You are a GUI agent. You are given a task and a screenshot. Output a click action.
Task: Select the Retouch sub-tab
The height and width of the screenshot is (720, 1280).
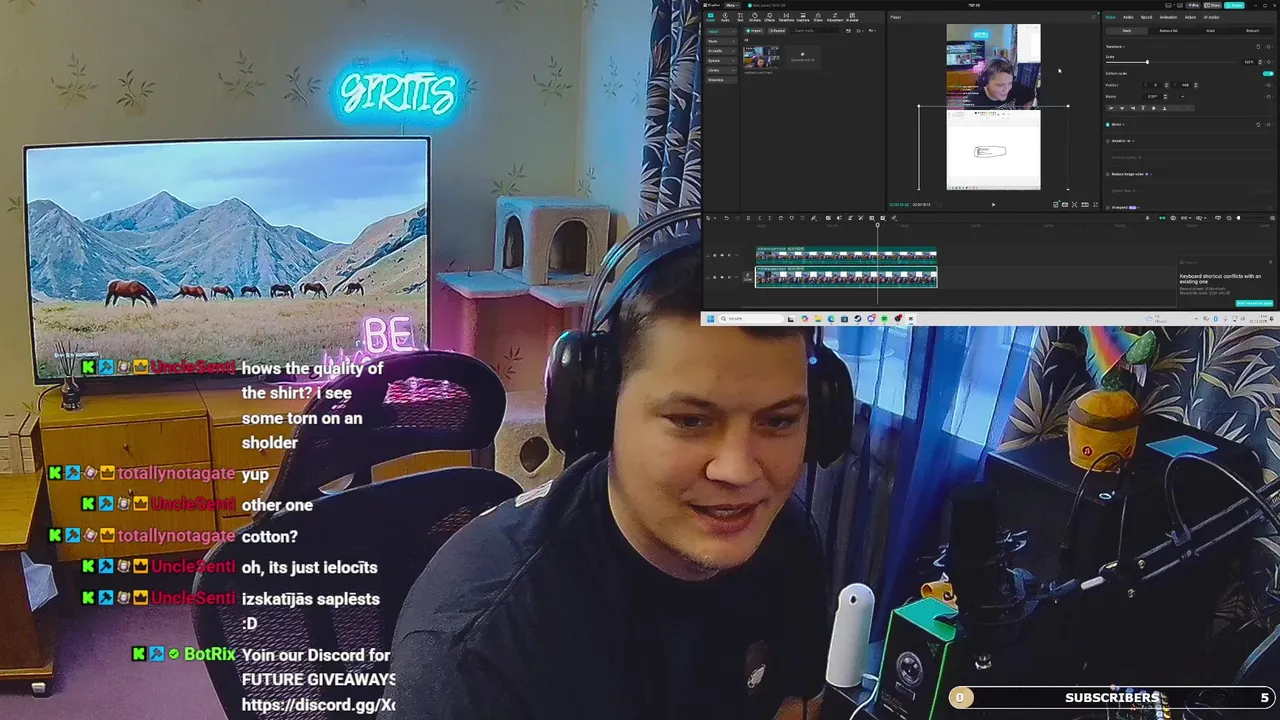point(1253,31)
